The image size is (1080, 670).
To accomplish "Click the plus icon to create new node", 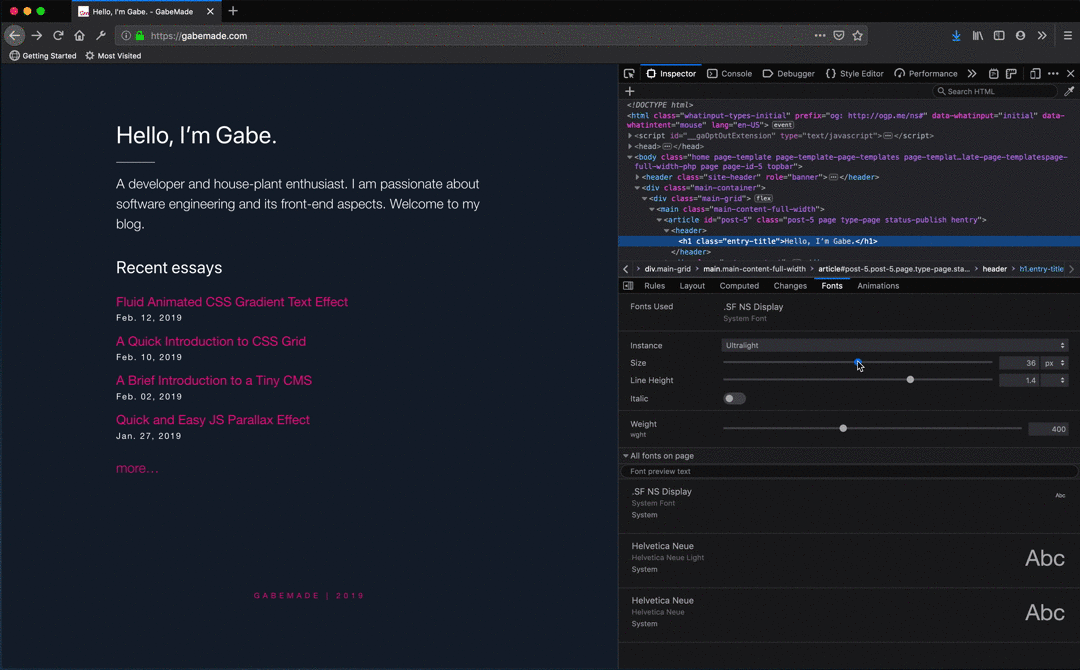I will click(x=630, y=91).
